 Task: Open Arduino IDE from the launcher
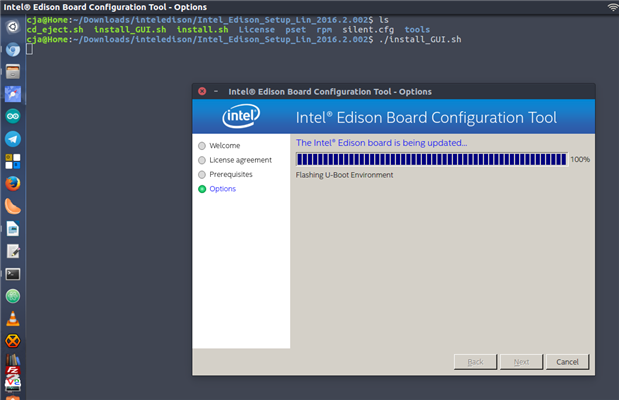coord(13,117)
